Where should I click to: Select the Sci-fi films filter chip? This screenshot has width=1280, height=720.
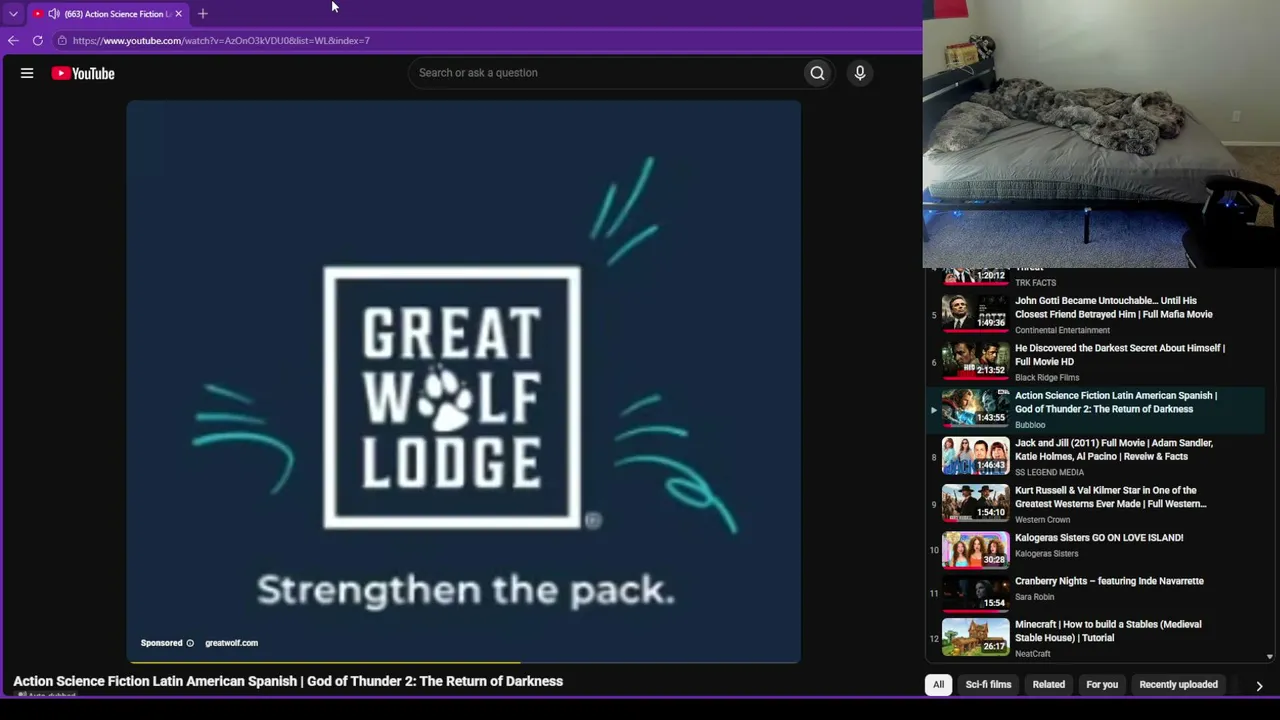click(x=988, y=685)
